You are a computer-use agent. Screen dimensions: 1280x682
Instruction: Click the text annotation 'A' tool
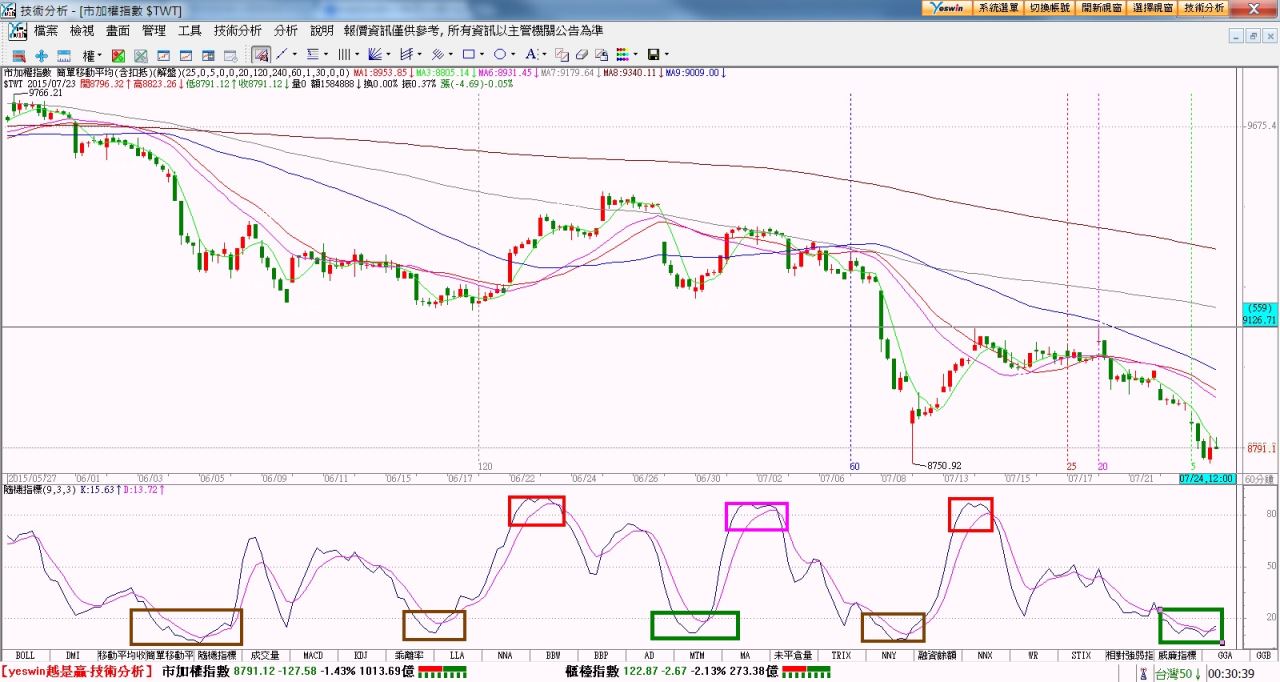click(x=531, y=55)
